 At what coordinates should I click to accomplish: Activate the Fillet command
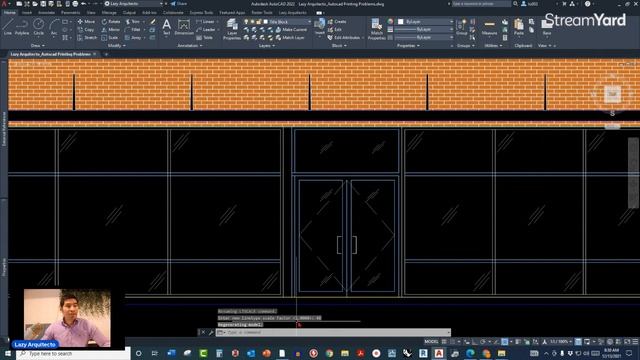[133, 29]
